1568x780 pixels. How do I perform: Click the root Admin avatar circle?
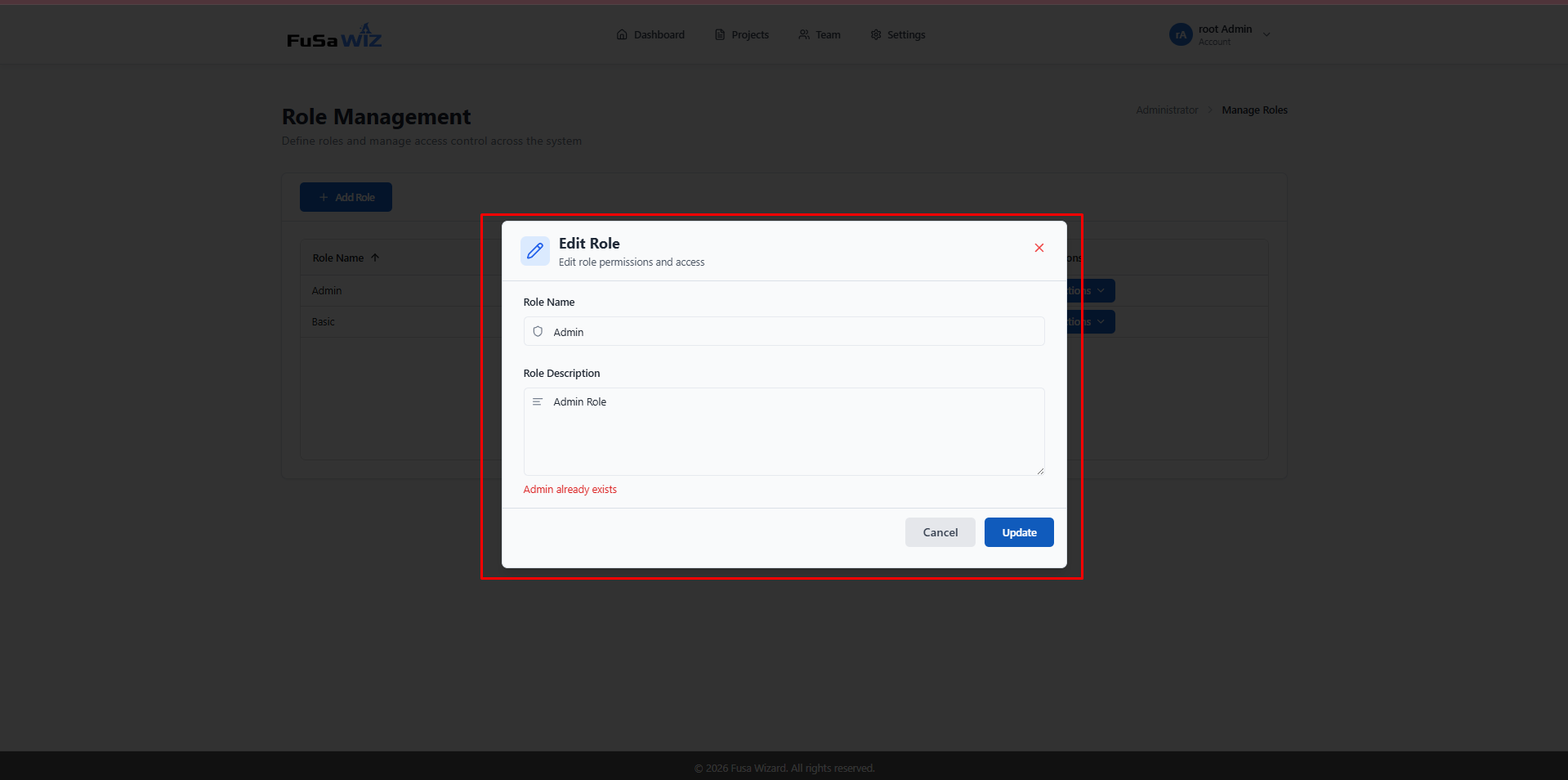[1181, 35]
